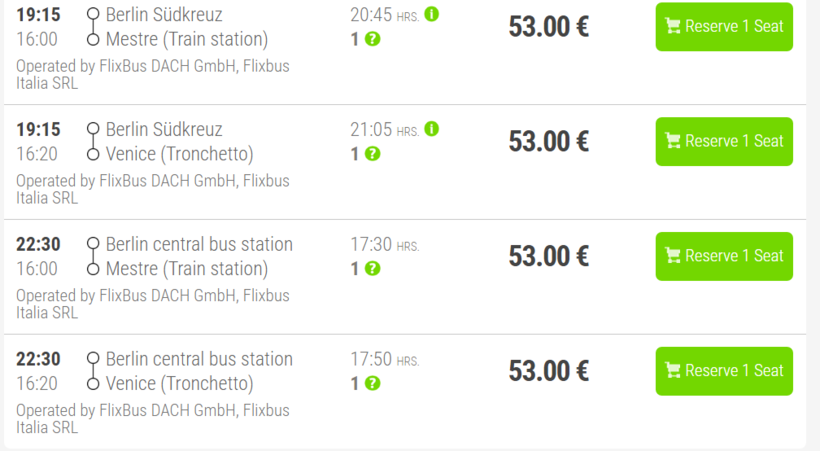The image size is (820, 451).
Task: Open the question mark help on the 21:05 HRS trip
Action: coord(373,155)
